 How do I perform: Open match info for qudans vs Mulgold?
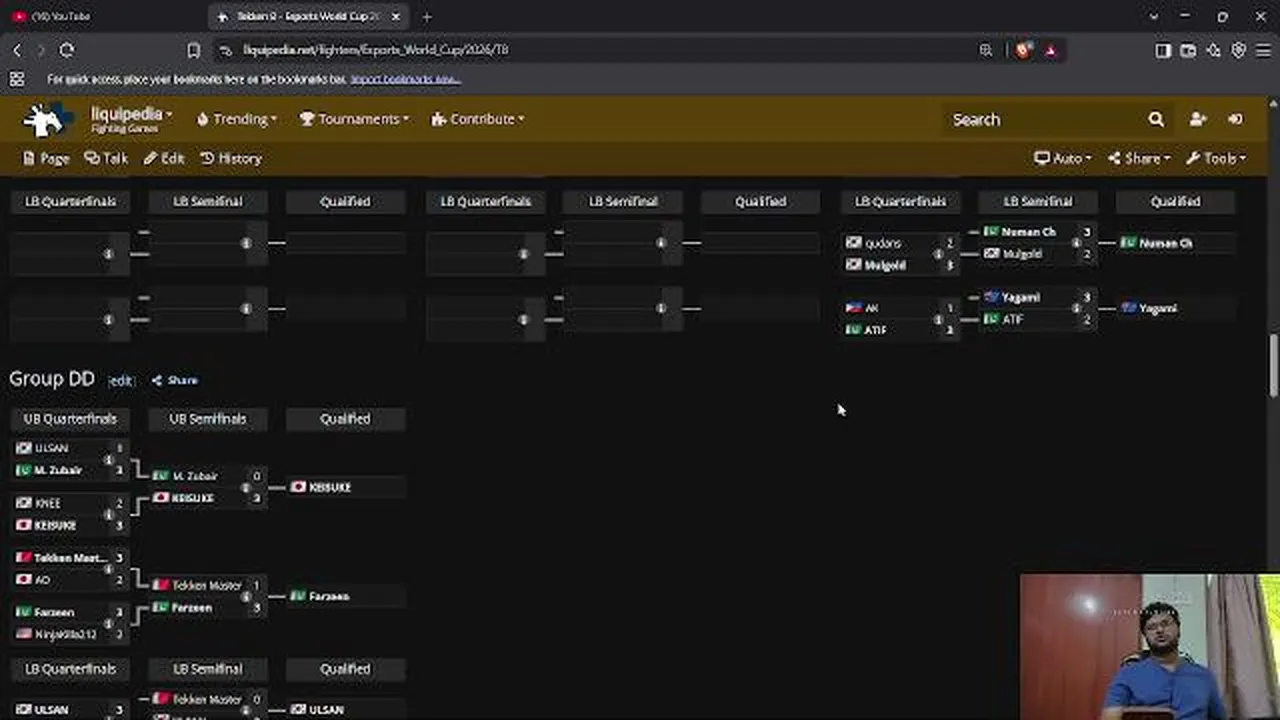[938, 254]
